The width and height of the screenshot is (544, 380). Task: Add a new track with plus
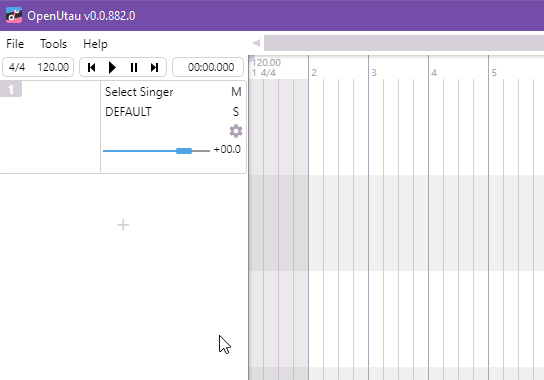click(x=123, y=225)
